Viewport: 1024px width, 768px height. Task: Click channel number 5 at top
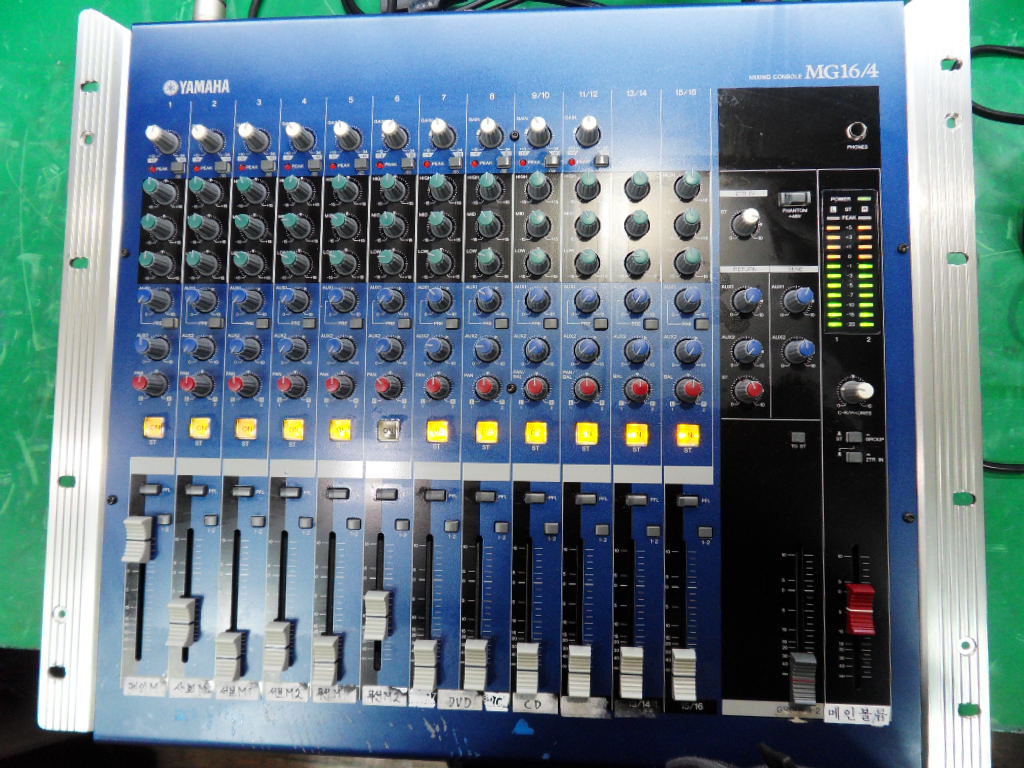click(351, 100)
